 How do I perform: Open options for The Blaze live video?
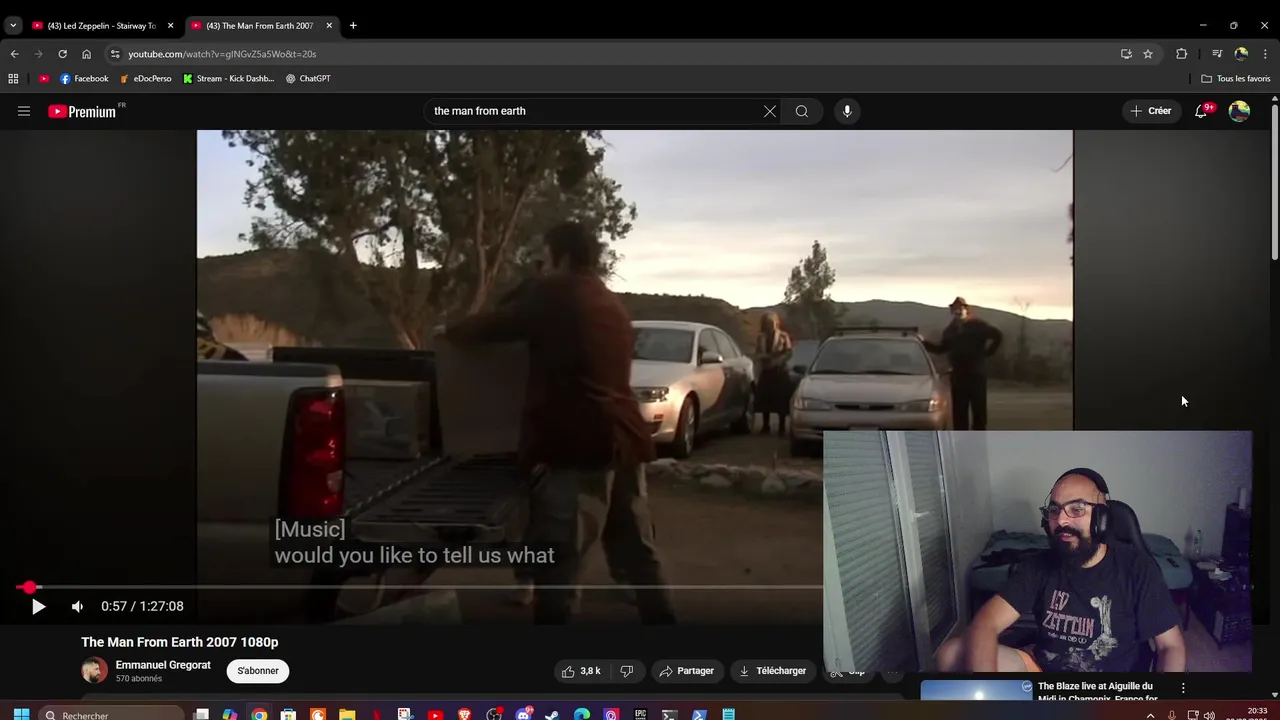(x=1183, y=688)
